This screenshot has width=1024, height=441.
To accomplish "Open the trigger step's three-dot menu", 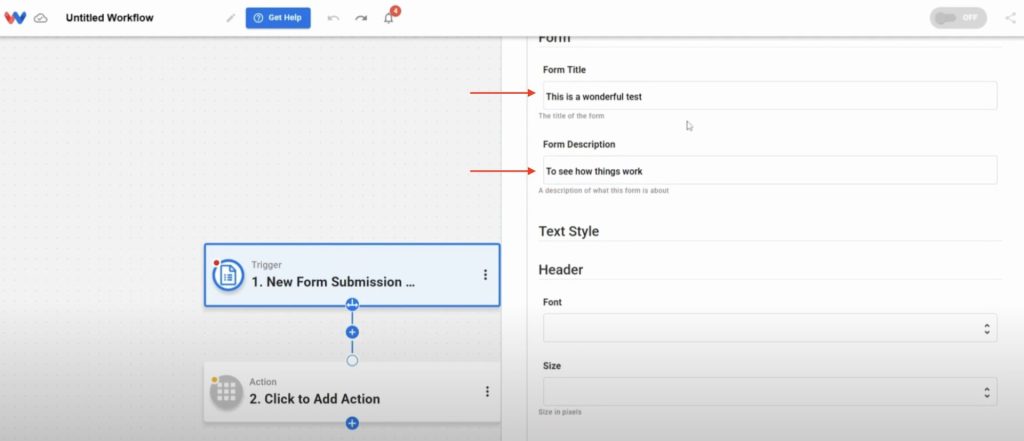I will coord(485,275).
